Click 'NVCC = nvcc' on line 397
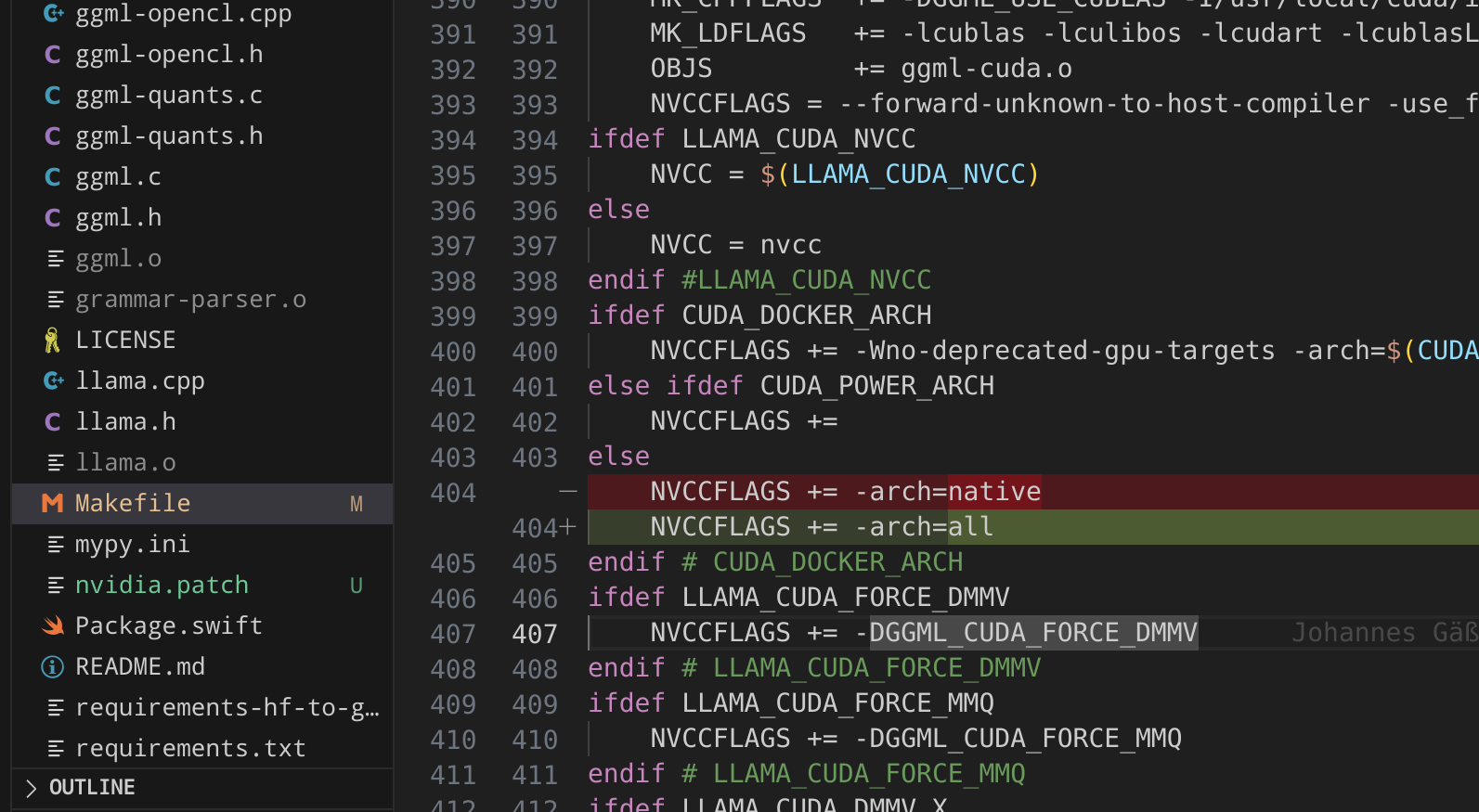 [736, 245]
